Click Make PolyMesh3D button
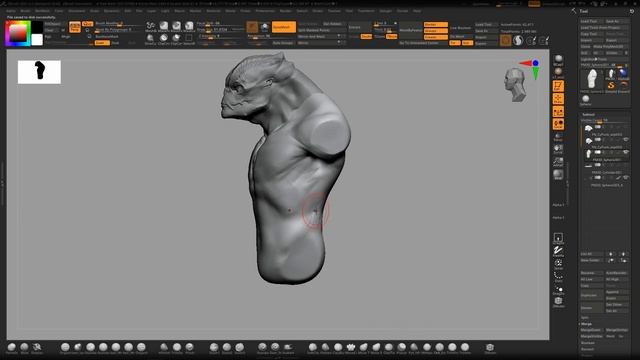This screenshot has height=360, width=640. pos(611,47)
